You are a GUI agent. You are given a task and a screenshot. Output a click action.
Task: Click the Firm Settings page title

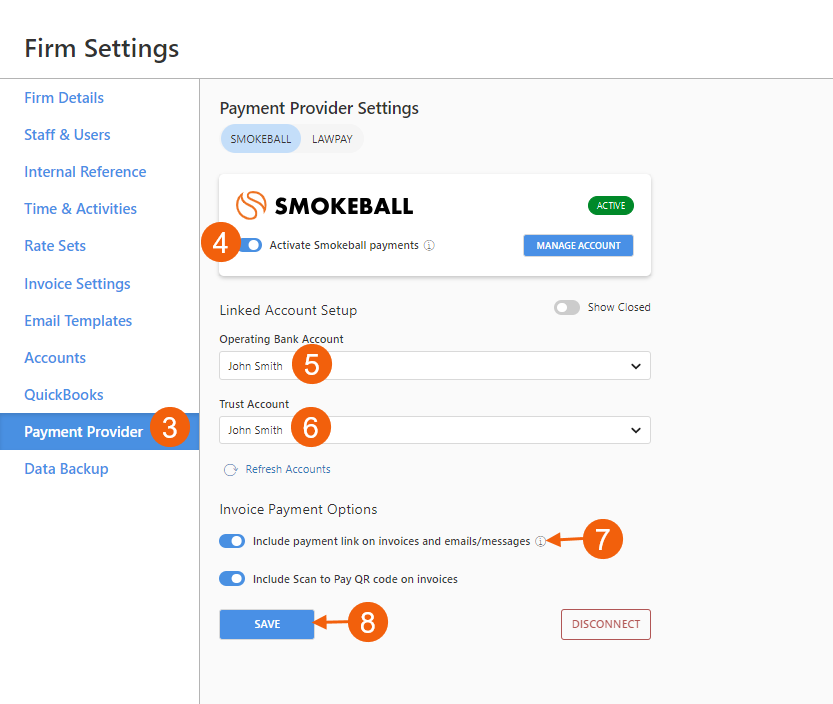coord(102,48)
